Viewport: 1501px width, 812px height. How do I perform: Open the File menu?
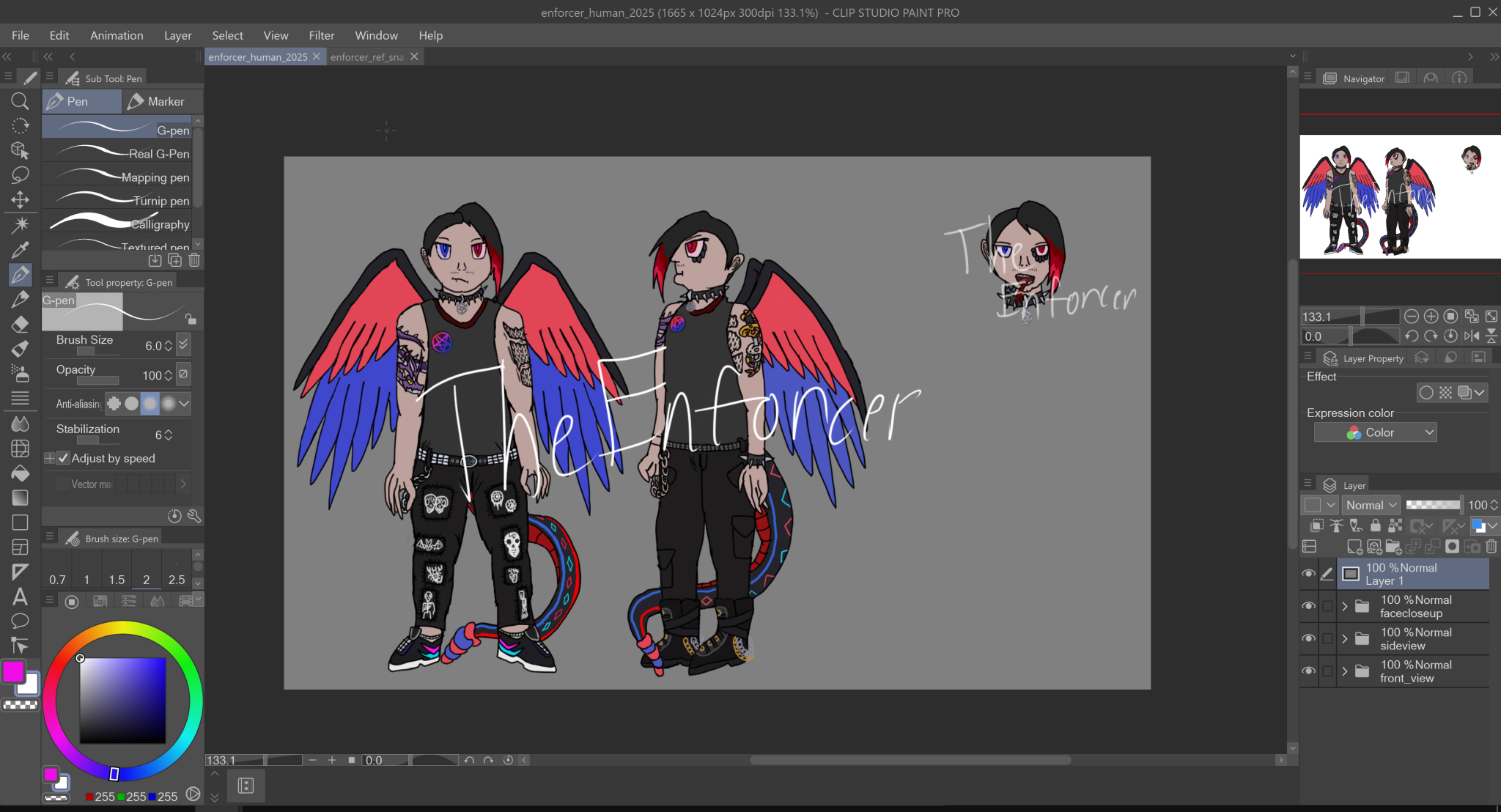coord(21,35)
